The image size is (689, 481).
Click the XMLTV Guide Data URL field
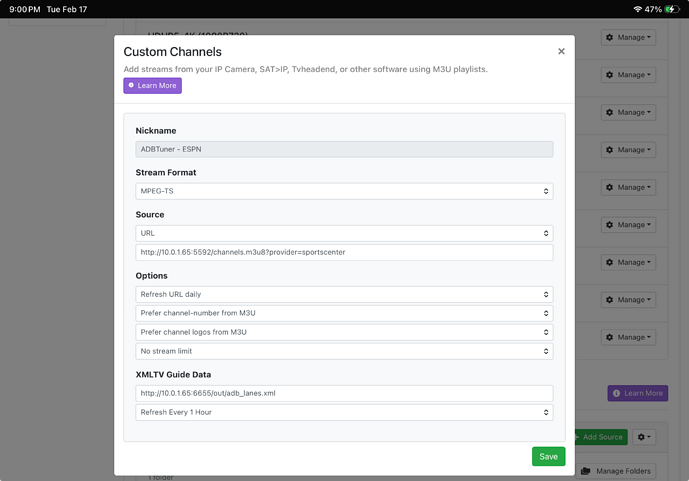(344, 393)
